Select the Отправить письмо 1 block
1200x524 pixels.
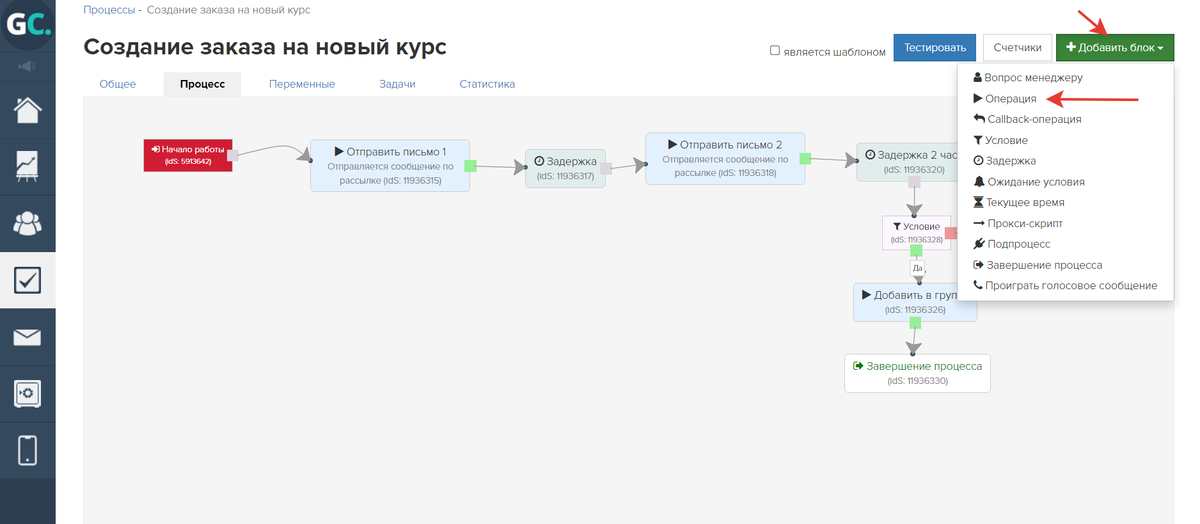(x=390, y=165)
